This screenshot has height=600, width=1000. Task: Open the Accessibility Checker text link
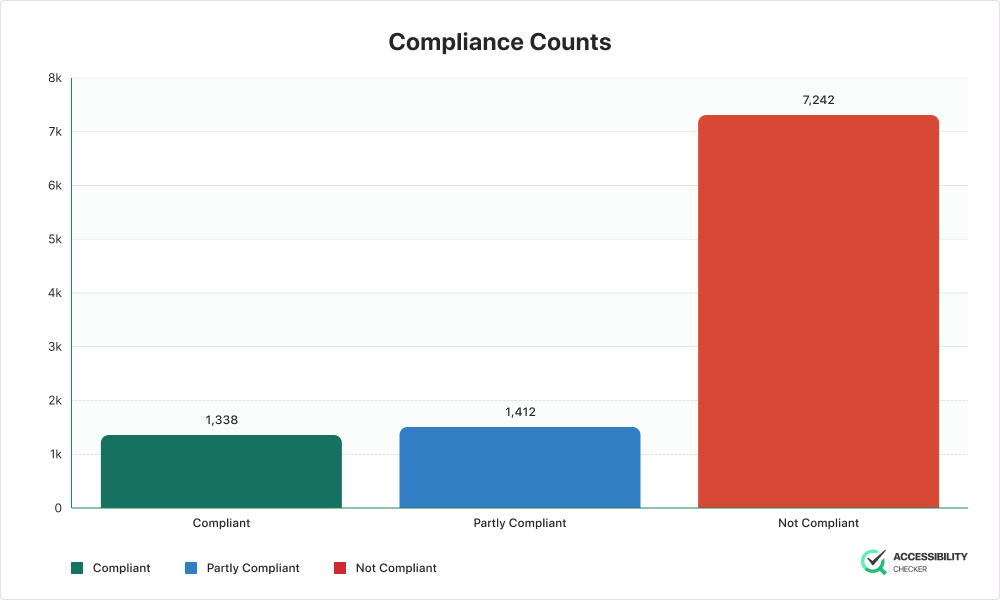(x=929, y=562)
